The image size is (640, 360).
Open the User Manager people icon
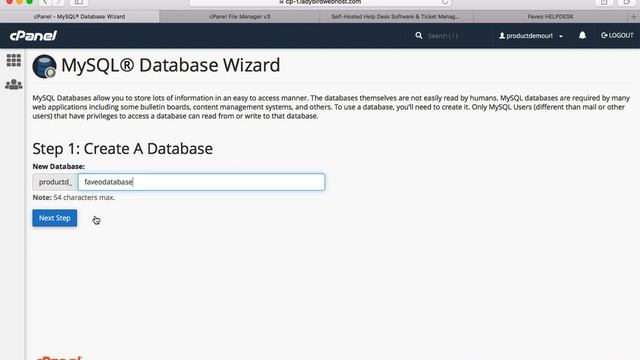13,84
